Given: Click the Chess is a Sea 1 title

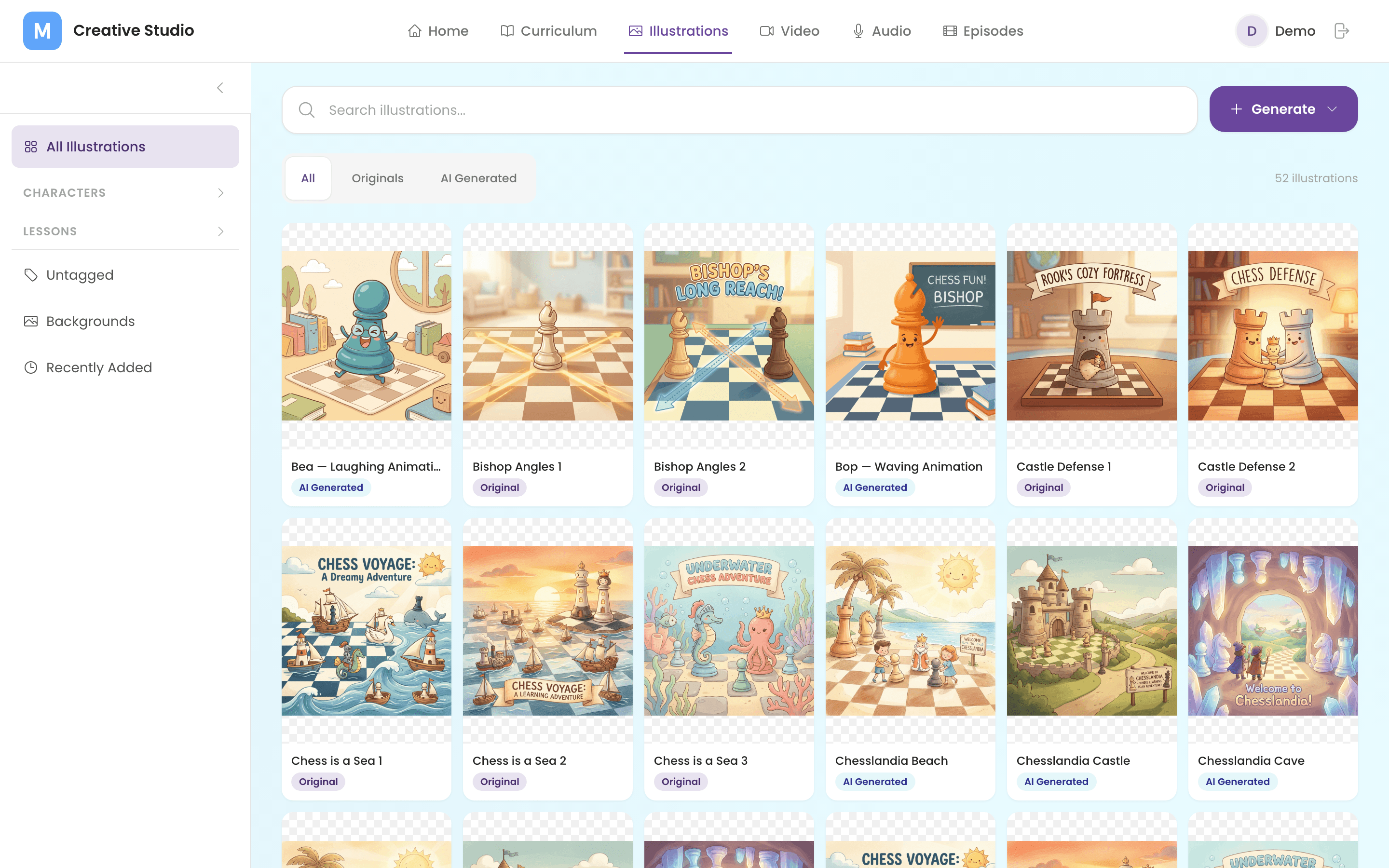Looking at the screenshot, I should coord(337,760).
